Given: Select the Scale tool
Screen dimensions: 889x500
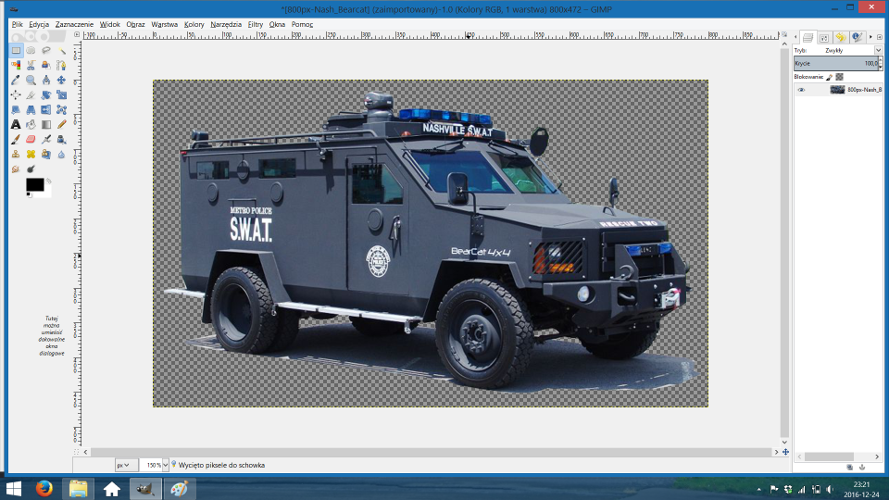Looking at the screenshot, I should coord(61,95).
